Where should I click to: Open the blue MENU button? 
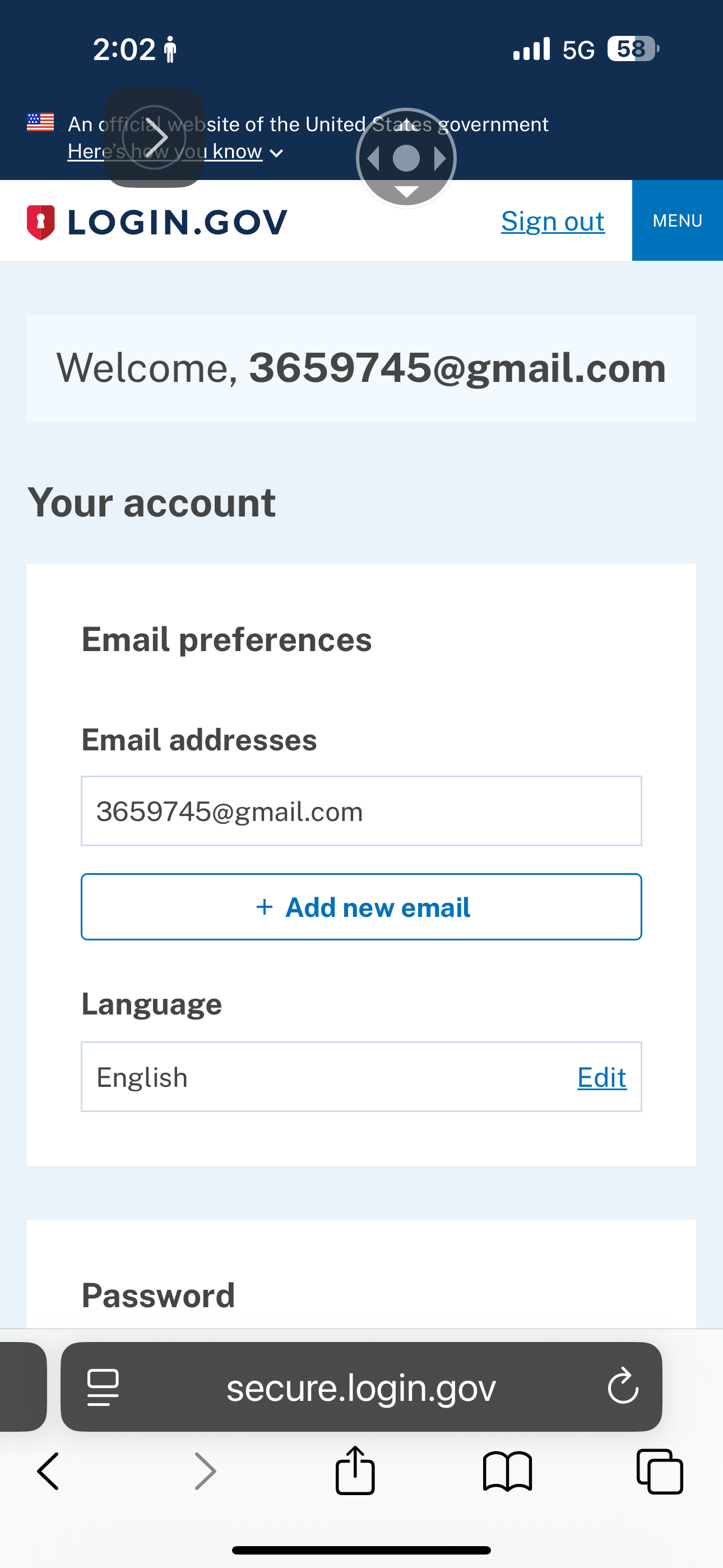(678, 220)
